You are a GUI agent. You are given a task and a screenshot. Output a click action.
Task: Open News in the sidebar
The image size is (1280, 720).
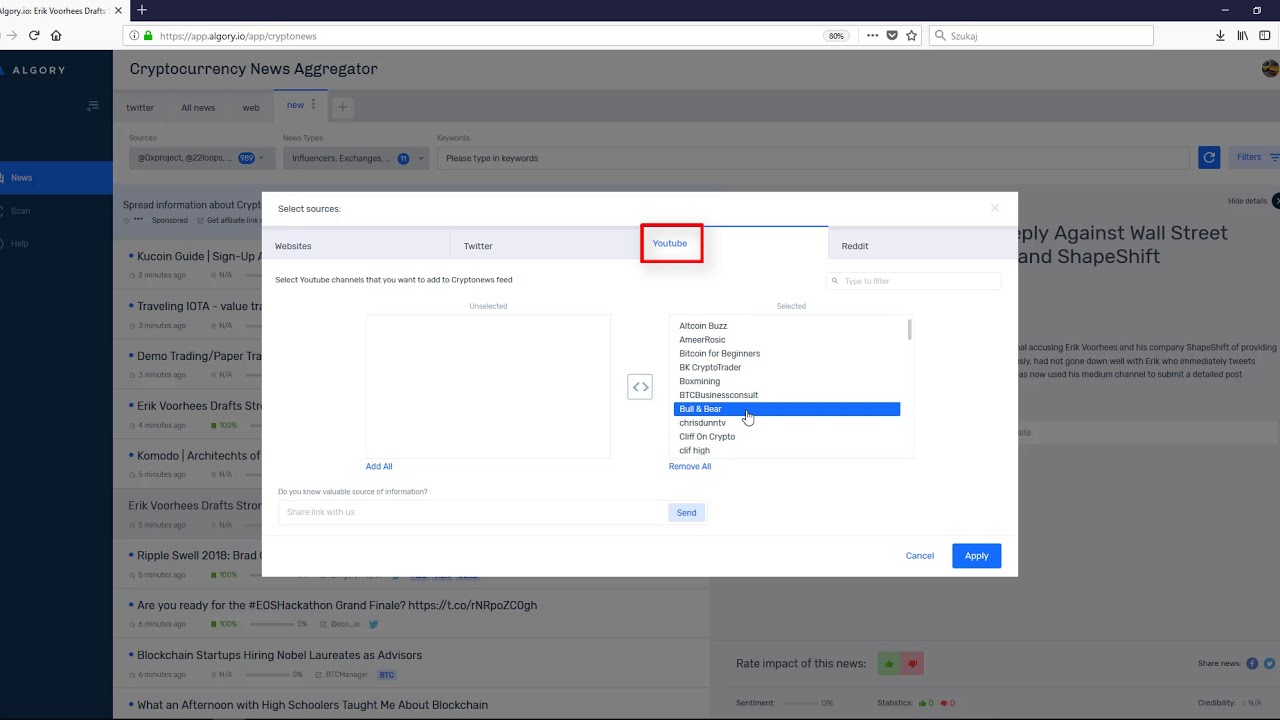coord(56,178)
